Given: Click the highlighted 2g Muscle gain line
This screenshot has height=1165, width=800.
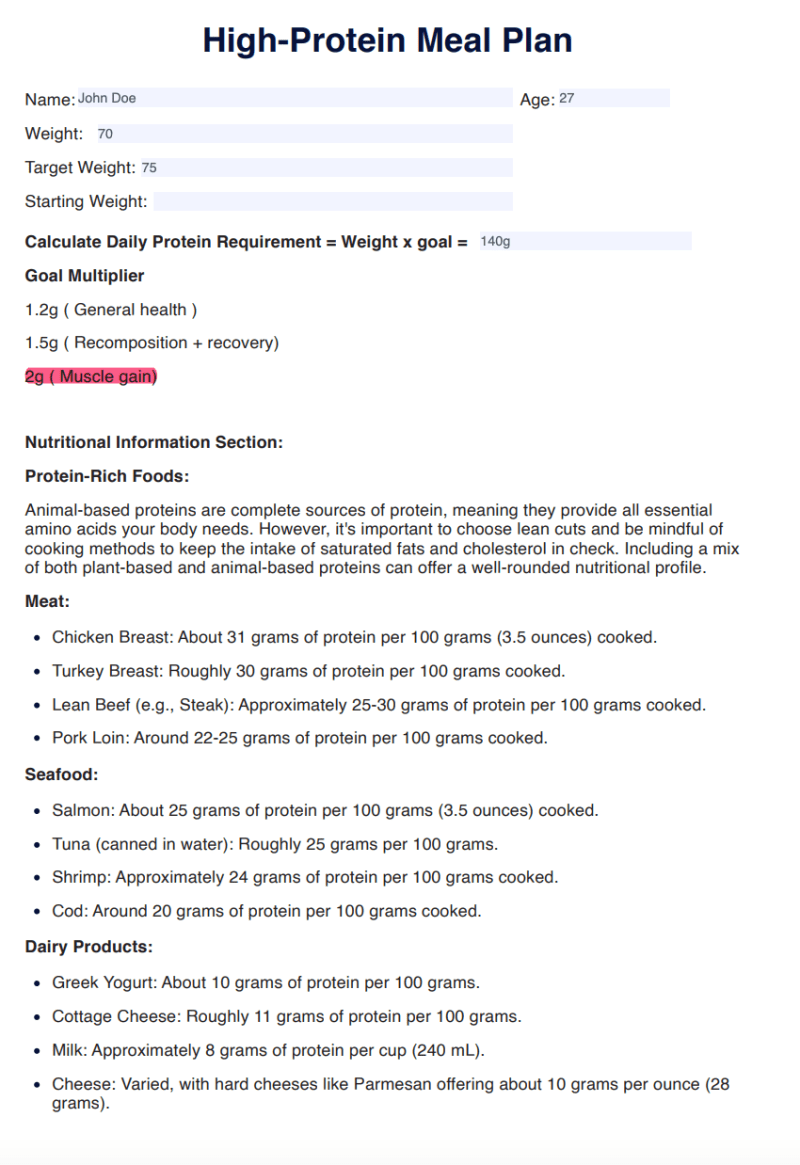Looking at the screenshot, I should coord(90,376).
